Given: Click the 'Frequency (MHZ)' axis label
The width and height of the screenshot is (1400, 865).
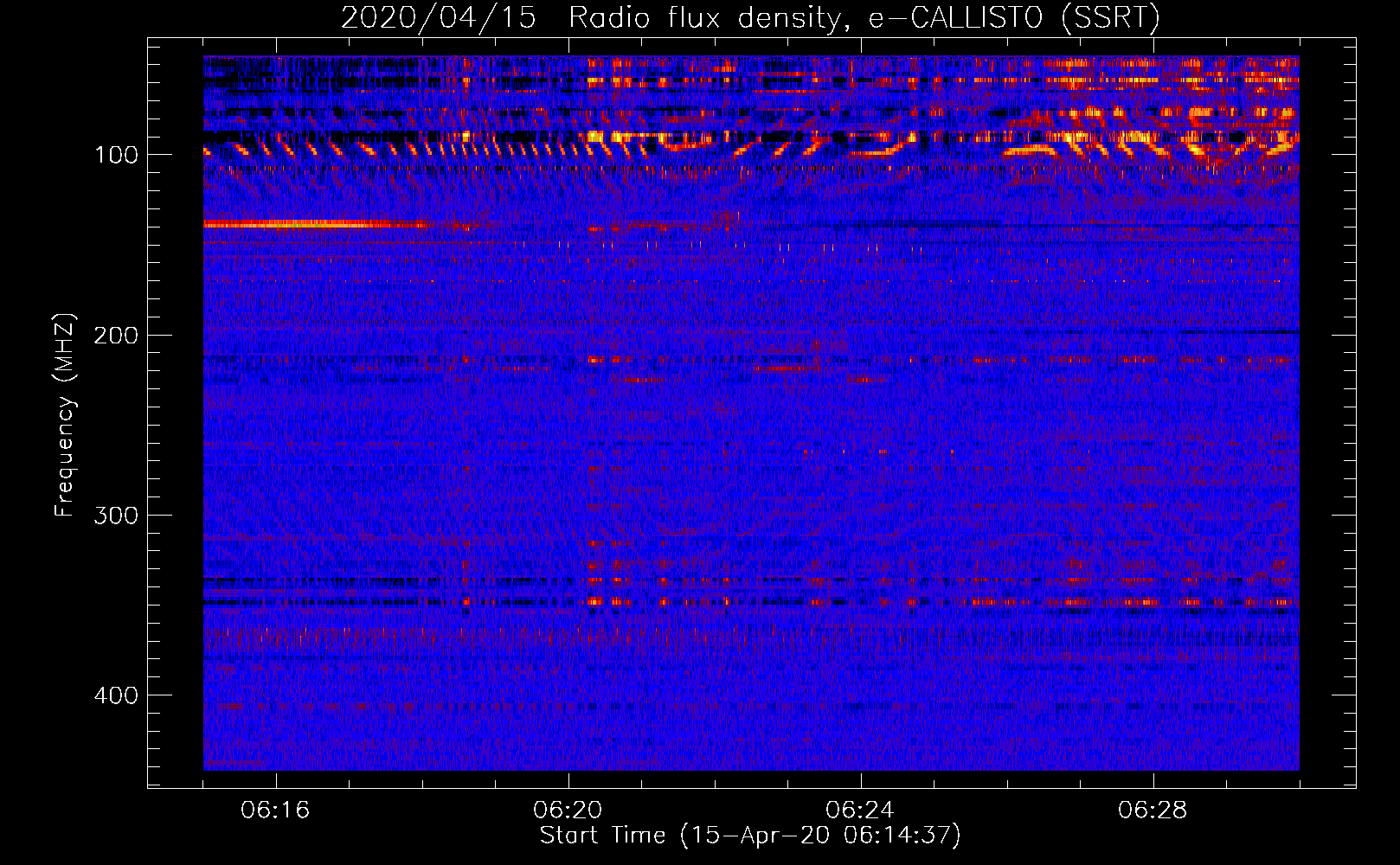Looking at the screenshot, I should (x=65, y=415).
